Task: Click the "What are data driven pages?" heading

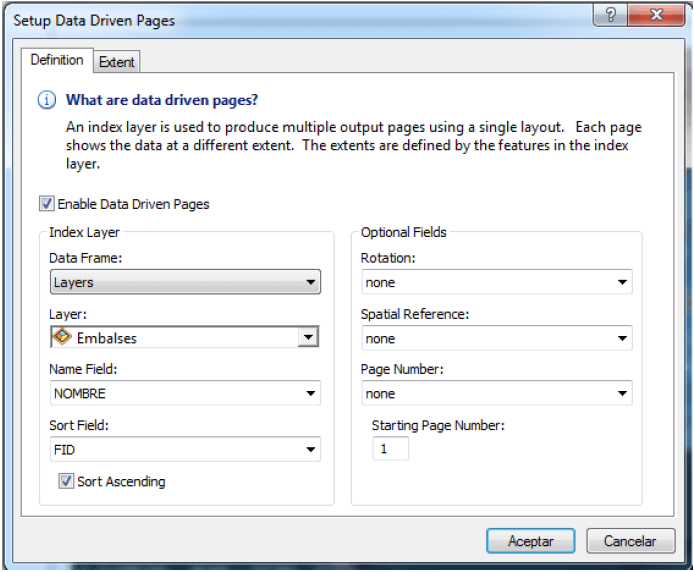Action: point(161,100)
